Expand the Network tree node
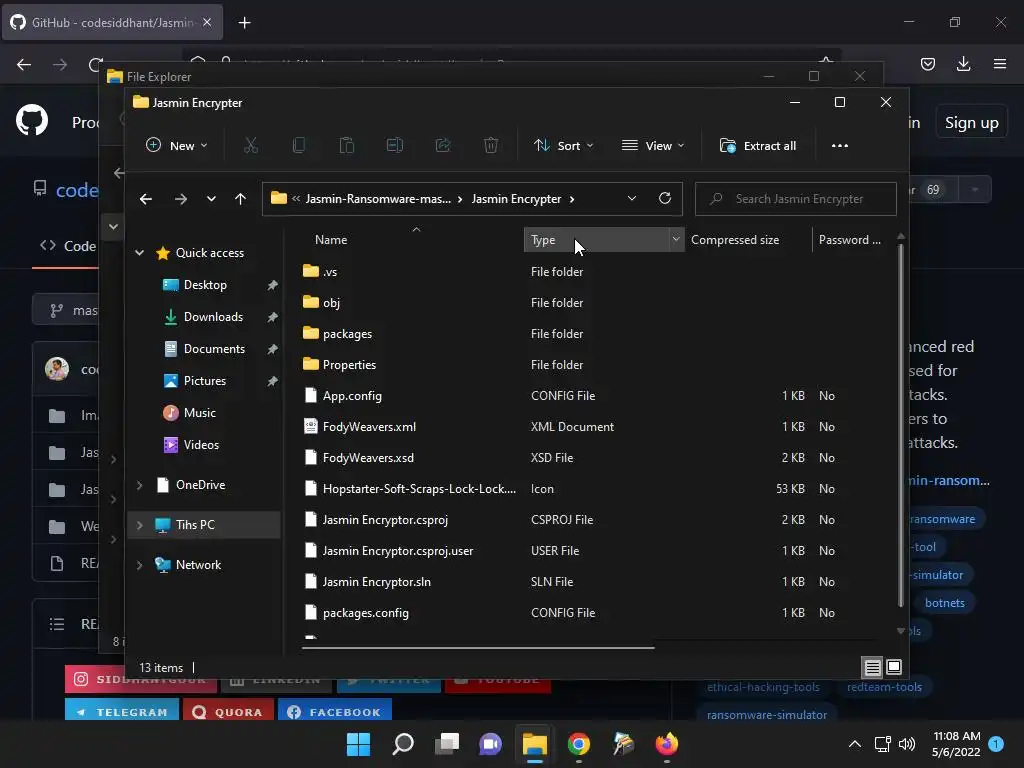Screen dimensions: 1024x768 click(139, 566)
